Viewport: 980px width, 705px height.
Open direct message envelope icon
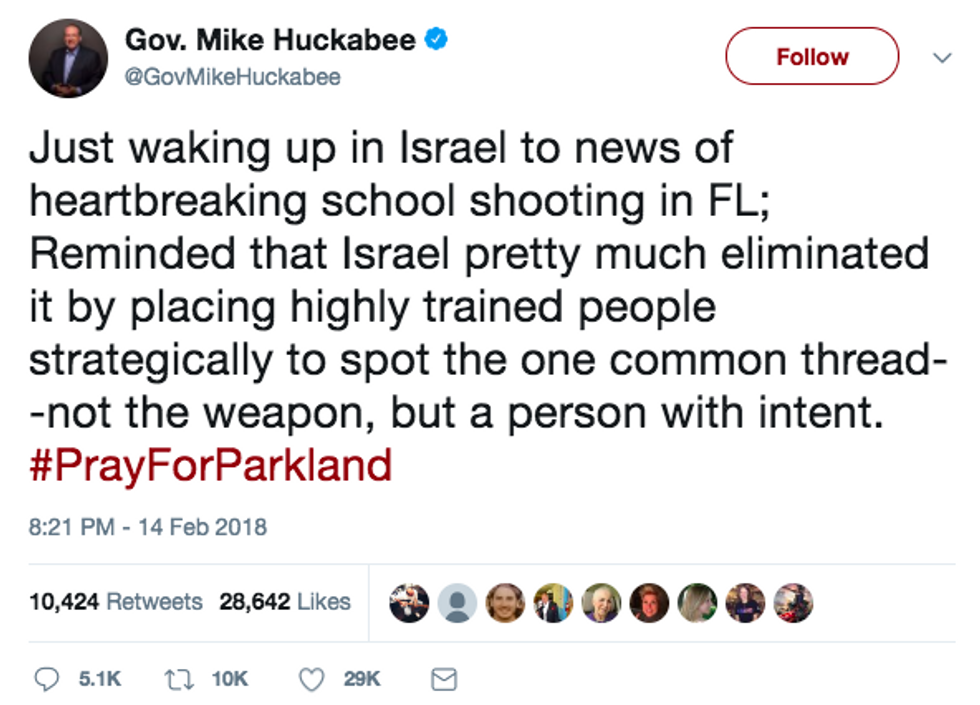(444, 679)
